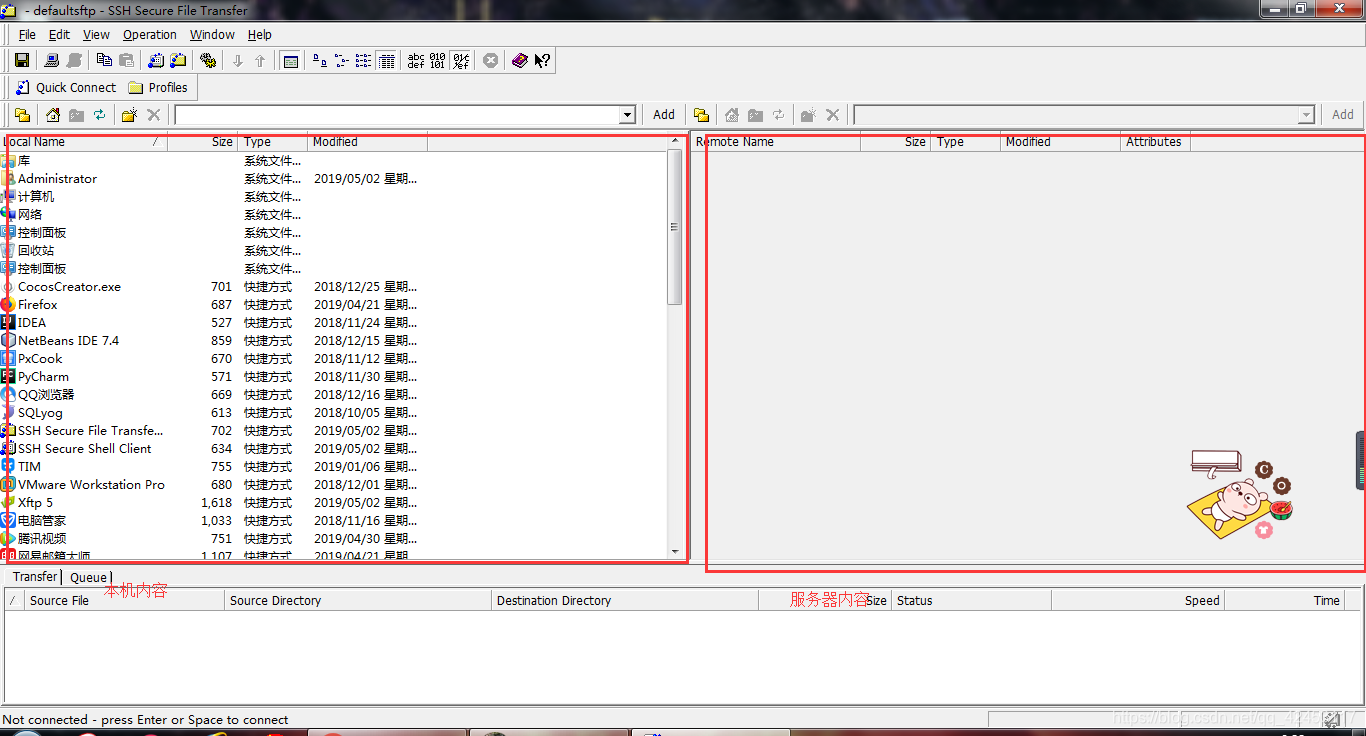1366x736 pixels.
Task: Click the Connect computer icon in toolbar
Action: coord(52,61)
